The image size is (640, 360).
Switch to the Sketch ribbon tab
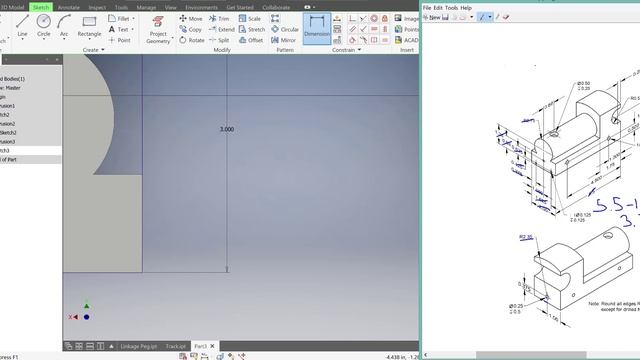pyautogui.click(x=41, y=7)
